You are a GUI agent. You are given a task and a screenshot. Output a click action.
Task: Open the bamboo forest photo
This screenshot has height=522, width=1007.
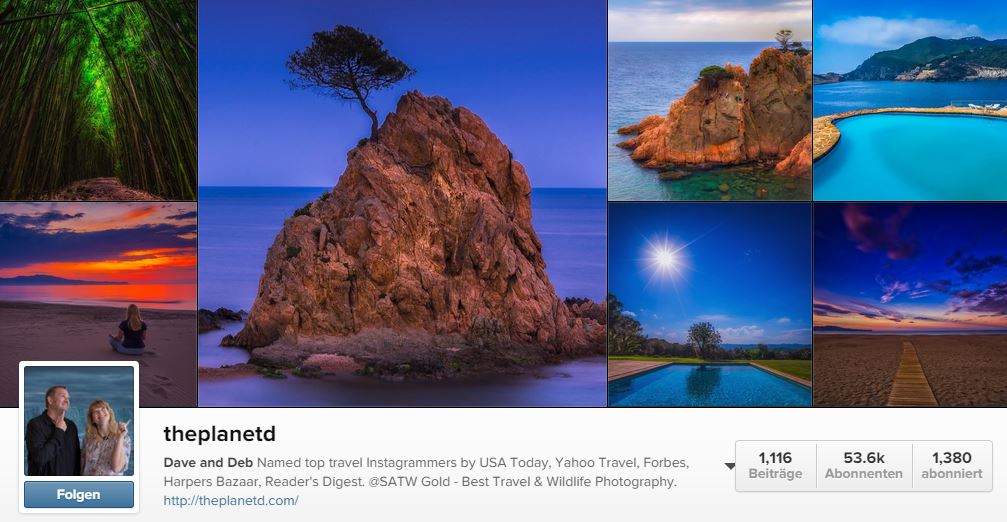[x=98, y=100]
